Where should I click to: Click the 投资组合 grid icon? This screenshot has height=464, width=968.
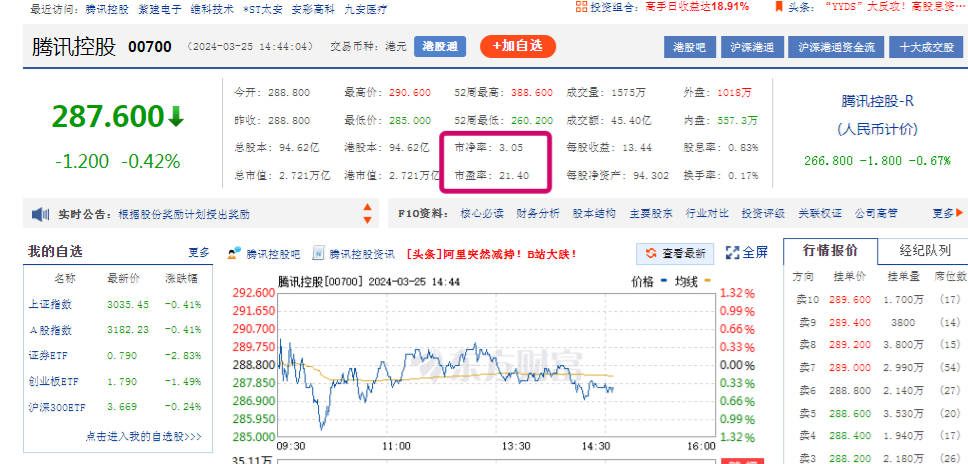[x=581, y=7]
